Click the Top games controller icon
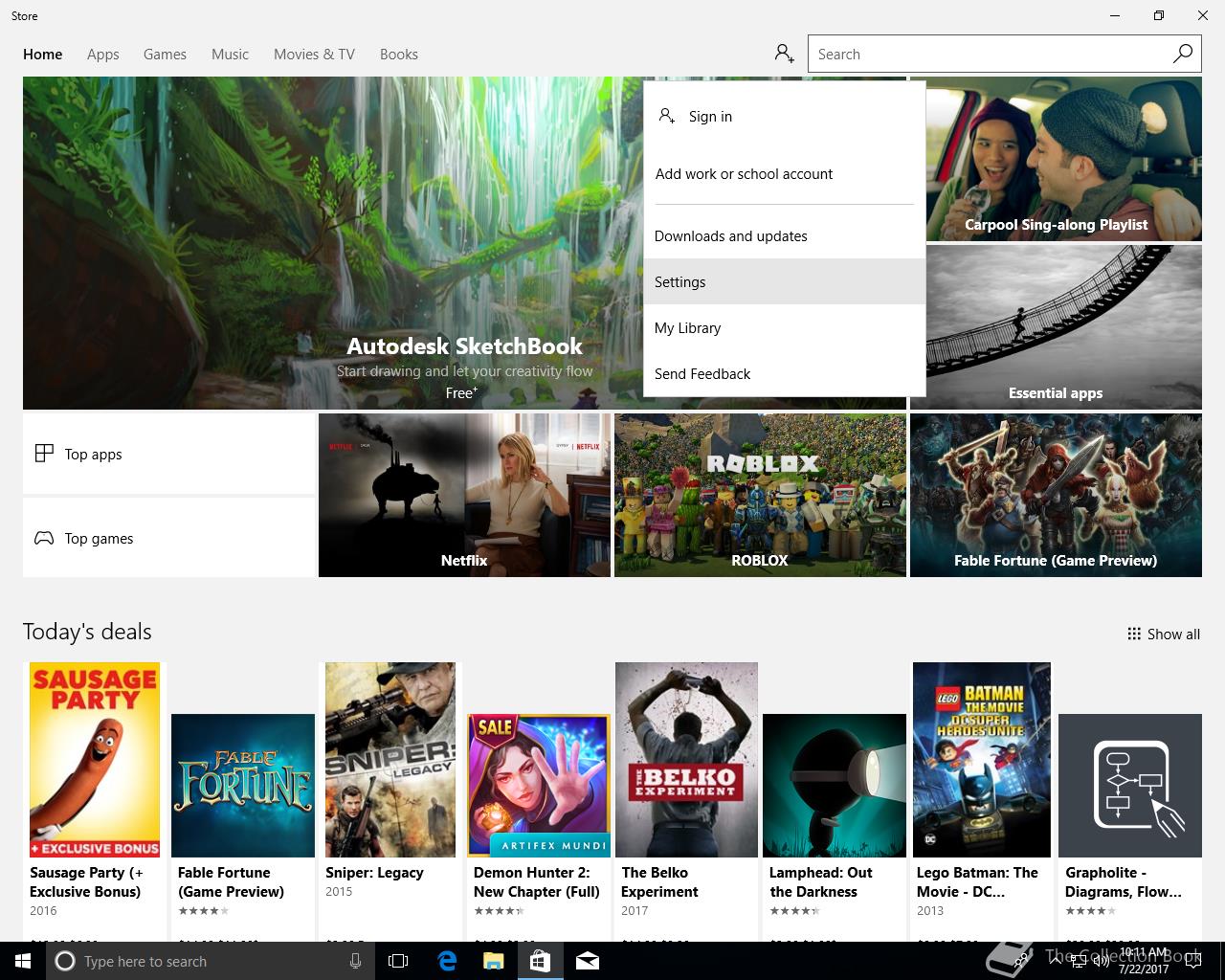This screenshot has height=980, width=1225. pyautogui.click(x=44, y=538)
